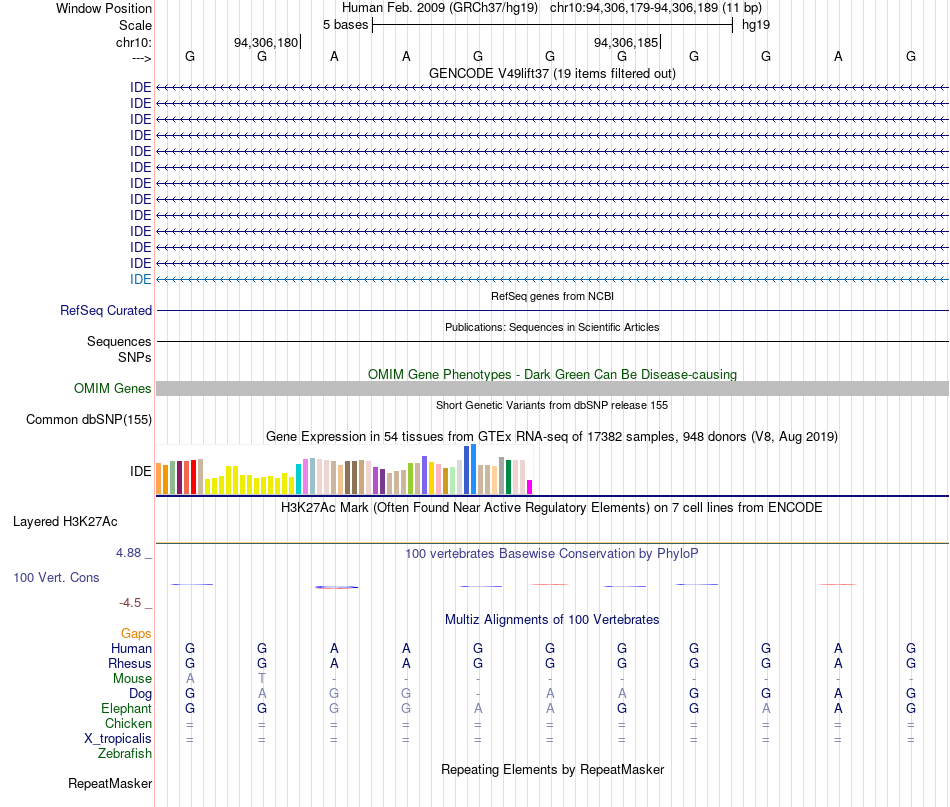Viewport: 950px width, 807px height.
Task: Click the Sequences SNPs track label
Action: [119, 350]
